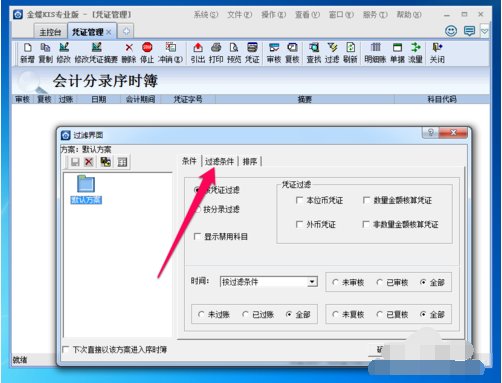The image size is (502, 383).
Task: Open the 窗口(W) menu
Action: pos(341,15)
